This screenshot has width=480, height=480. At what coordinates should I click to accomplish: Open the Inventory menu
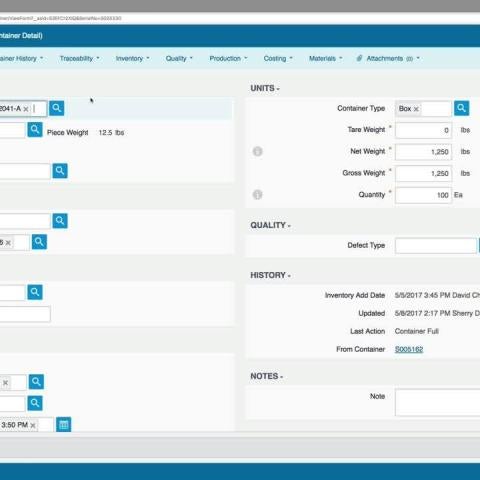tap(132, 58)
